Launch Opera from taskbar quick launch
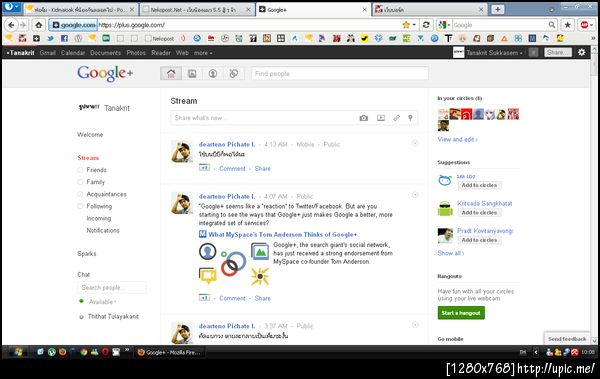The image size is (600, 379). 105,352
